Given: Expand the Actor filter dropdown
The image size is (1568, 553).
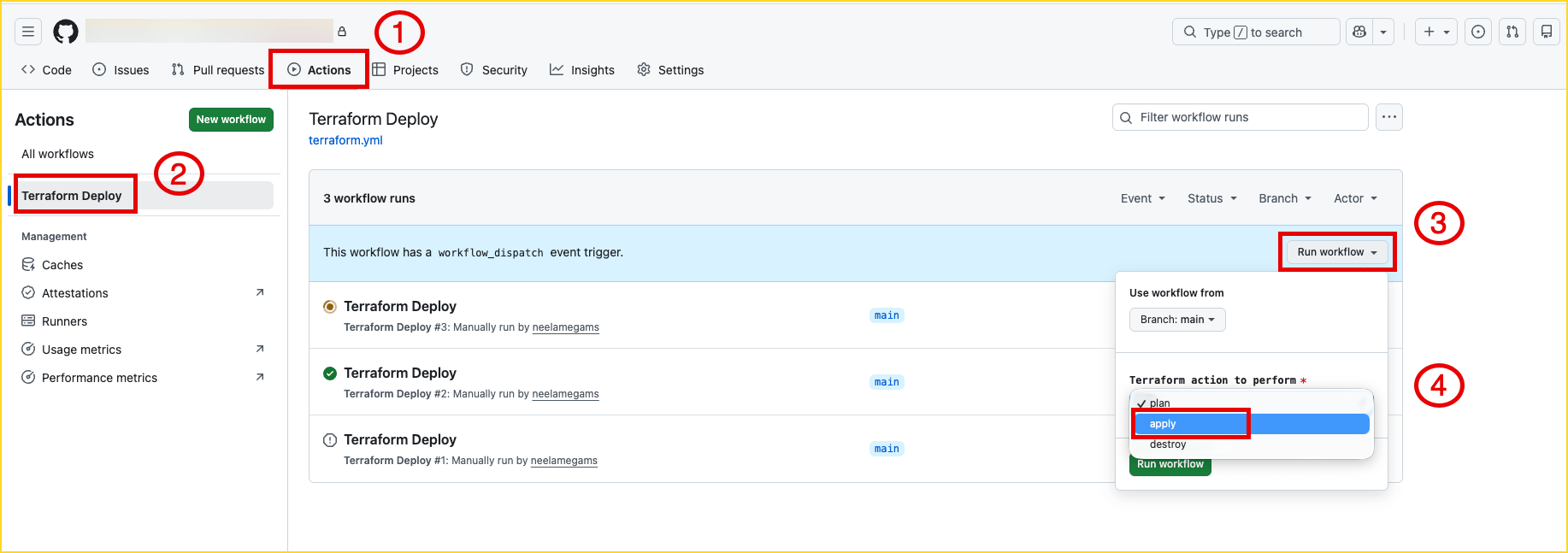Looking at the screenshot, I should (1356, 198).
